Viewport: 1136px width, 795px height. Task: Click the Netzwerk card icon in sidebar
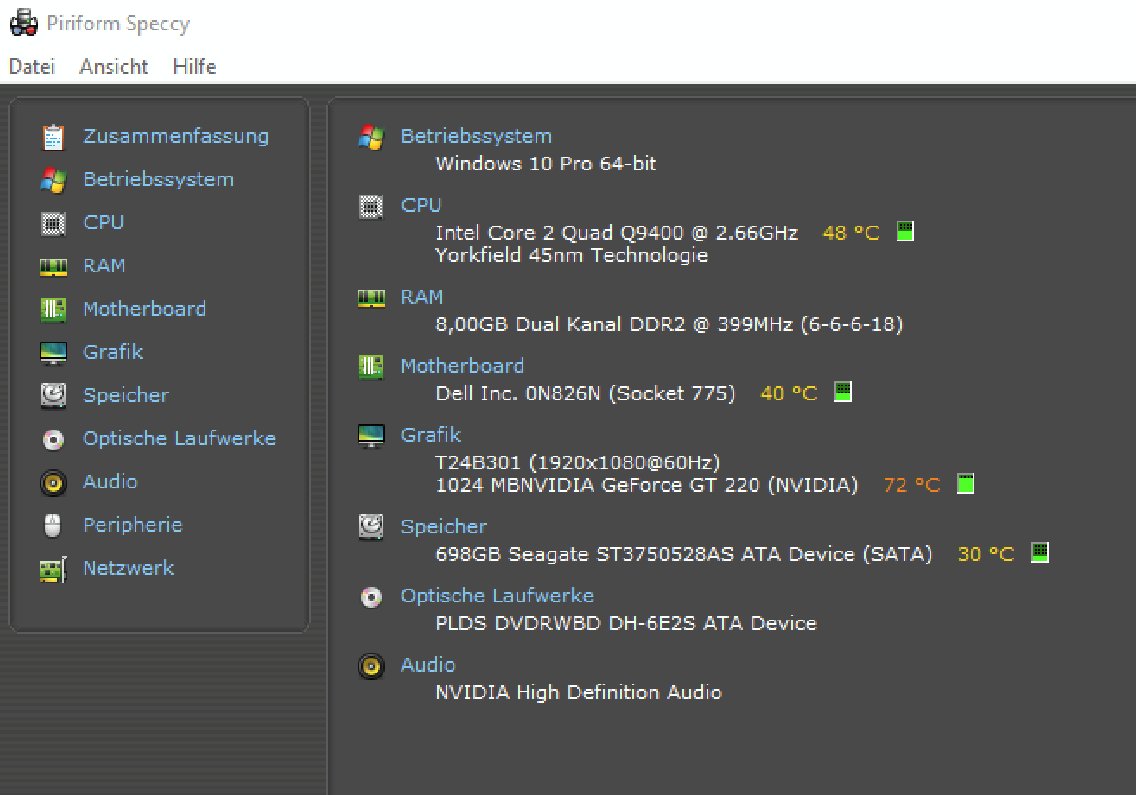[x=53, y=569]
